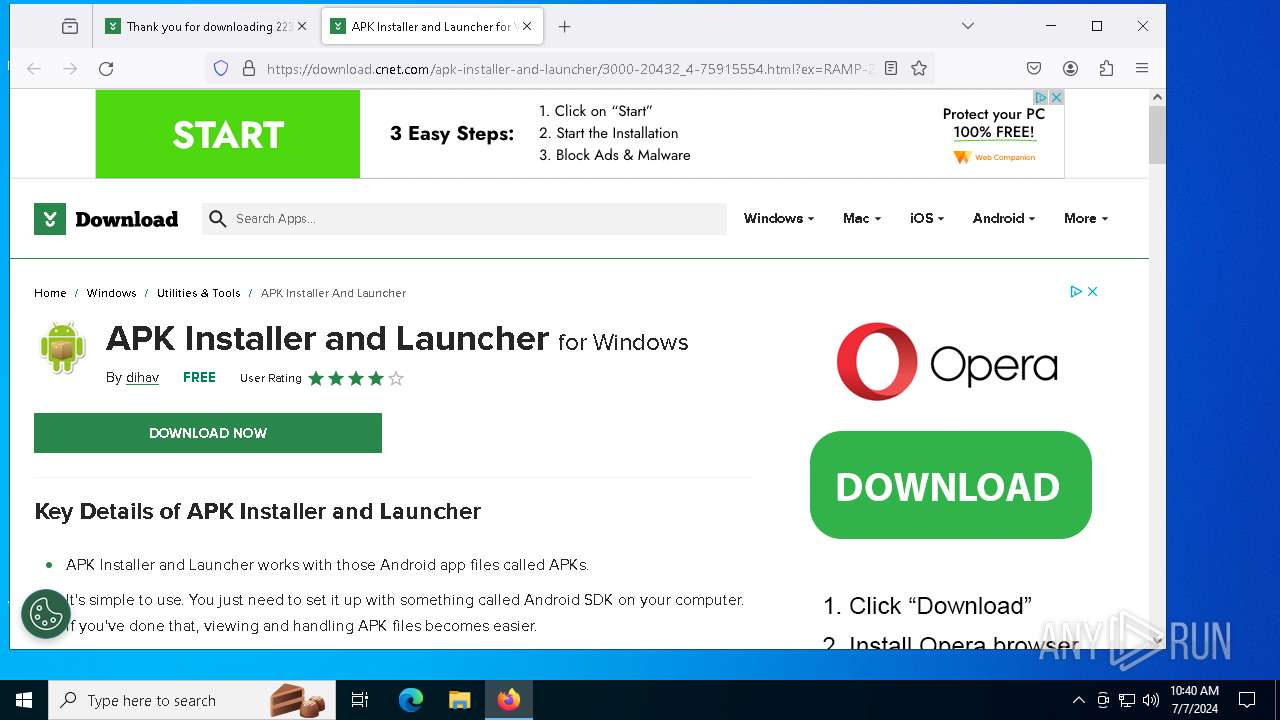1280x720 pixels.
Task: Show hidden tray icons chevron
Action: tap(1078, 700)
